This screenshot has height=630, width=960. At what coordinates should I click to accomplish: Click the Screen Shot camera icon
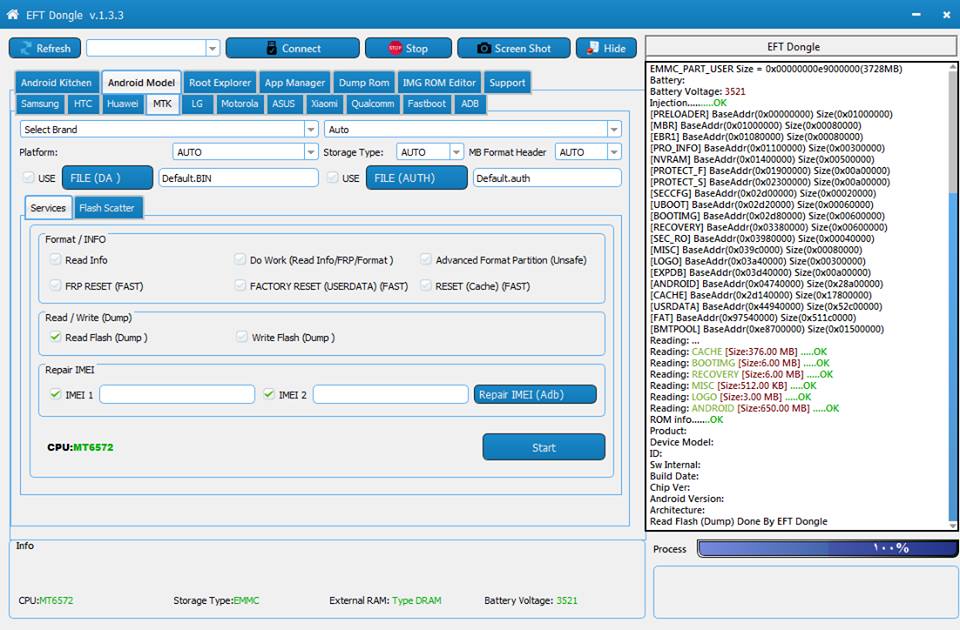pos(484,48)
